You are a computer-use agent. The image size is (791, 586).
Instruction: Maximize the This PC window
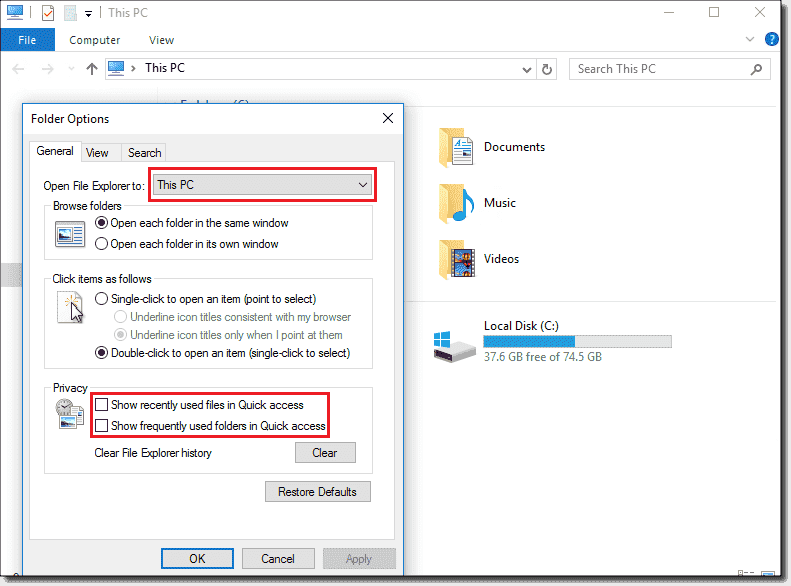(x=714, y=12)
